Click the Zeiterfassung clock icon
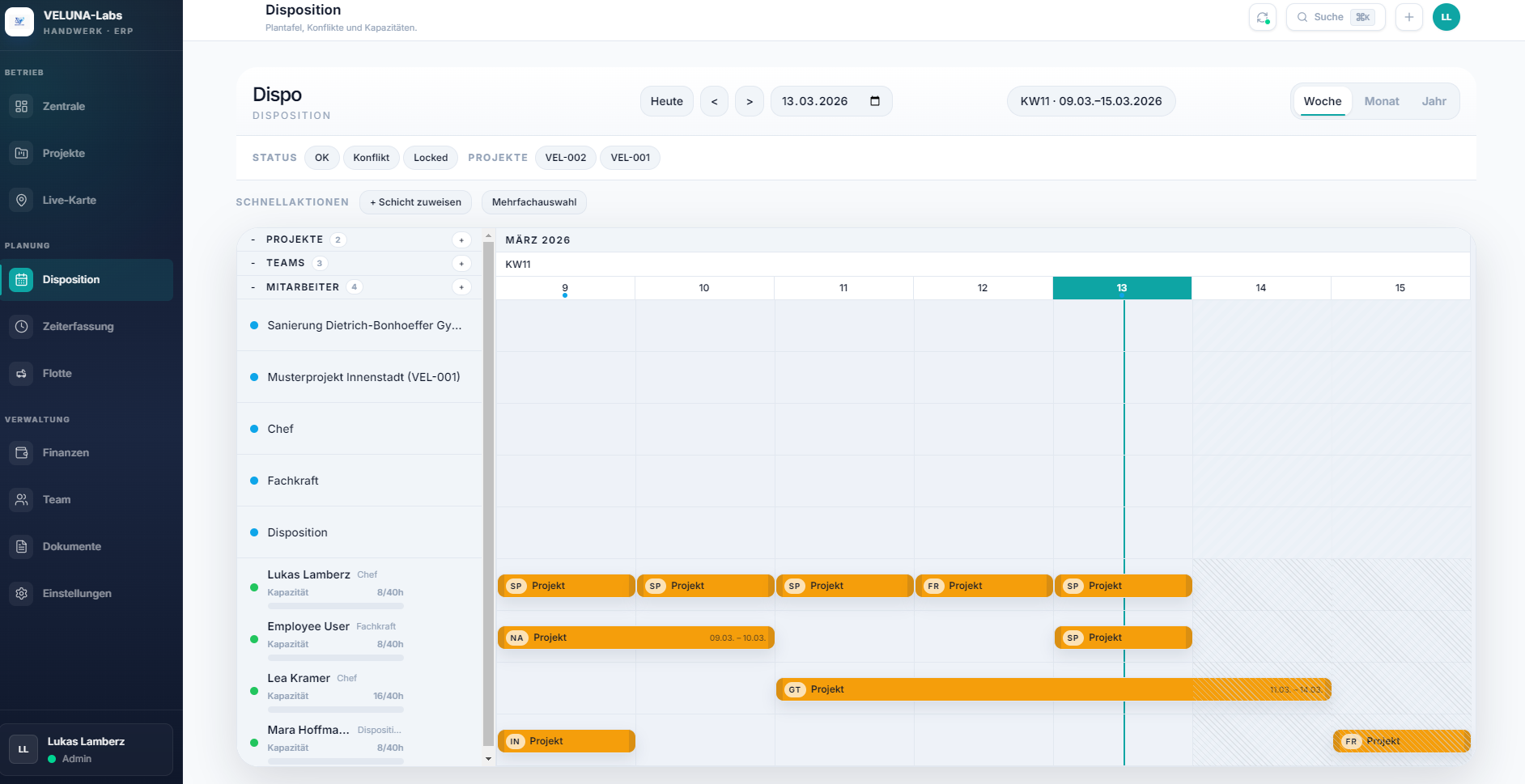This screenshot has width=1525, height=784. click(x=20, y=326)
